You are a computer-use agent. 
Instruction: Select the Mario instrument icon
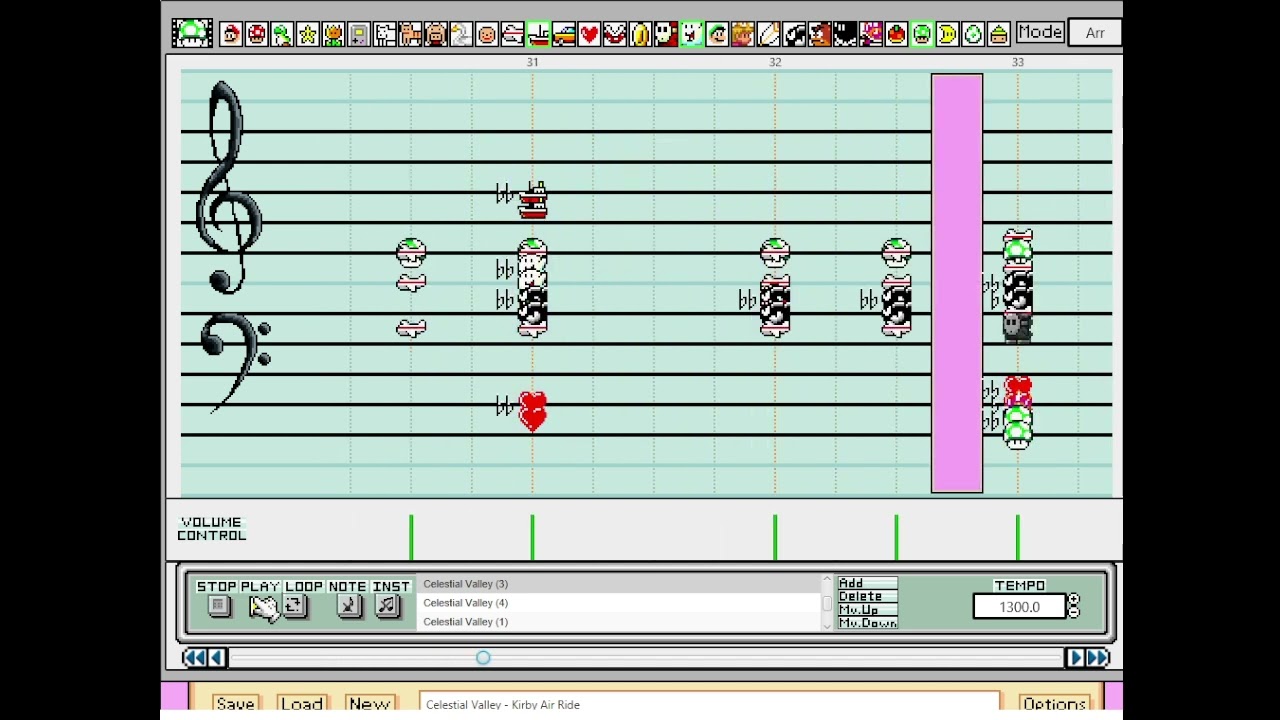pyautogui.click(x=231, y=34)
